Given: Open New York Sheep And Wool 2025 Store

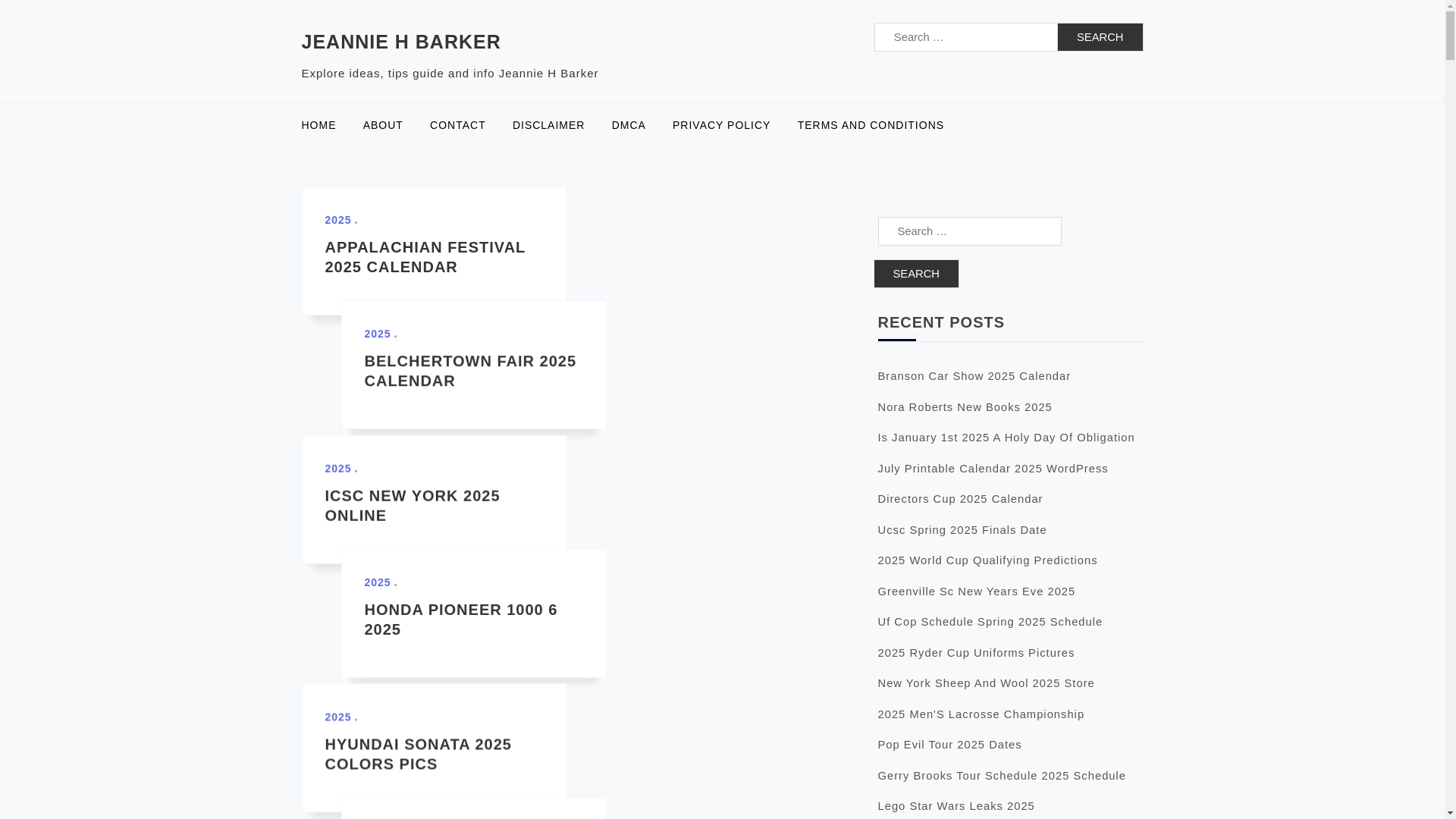Looking at the screenshot, I should pyautogui.click(x=986, y=683).
